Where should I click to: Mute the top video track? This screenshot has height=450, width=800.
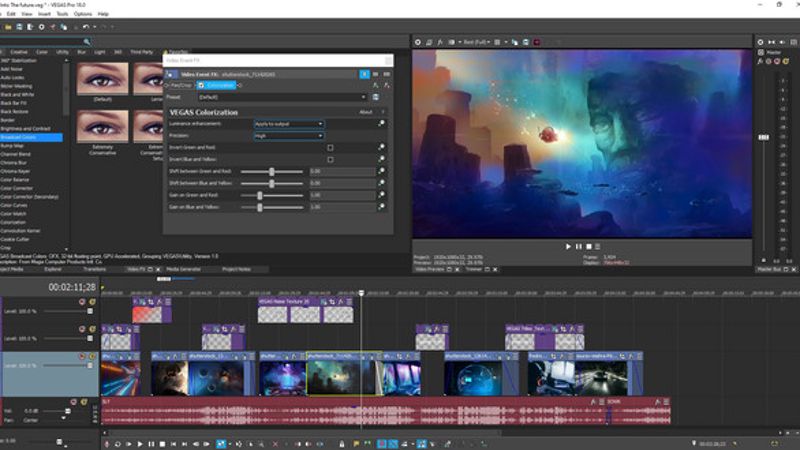pos(82,302)
